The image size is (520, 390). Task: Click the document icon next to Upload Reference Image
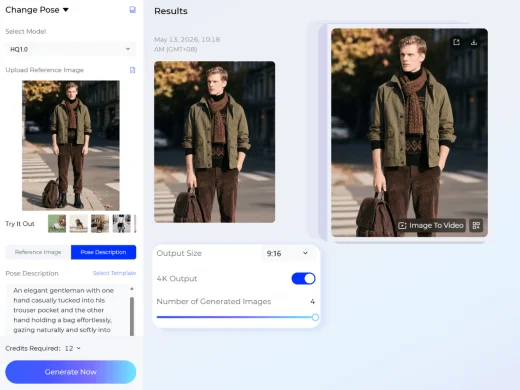click(x=132, y=70)
